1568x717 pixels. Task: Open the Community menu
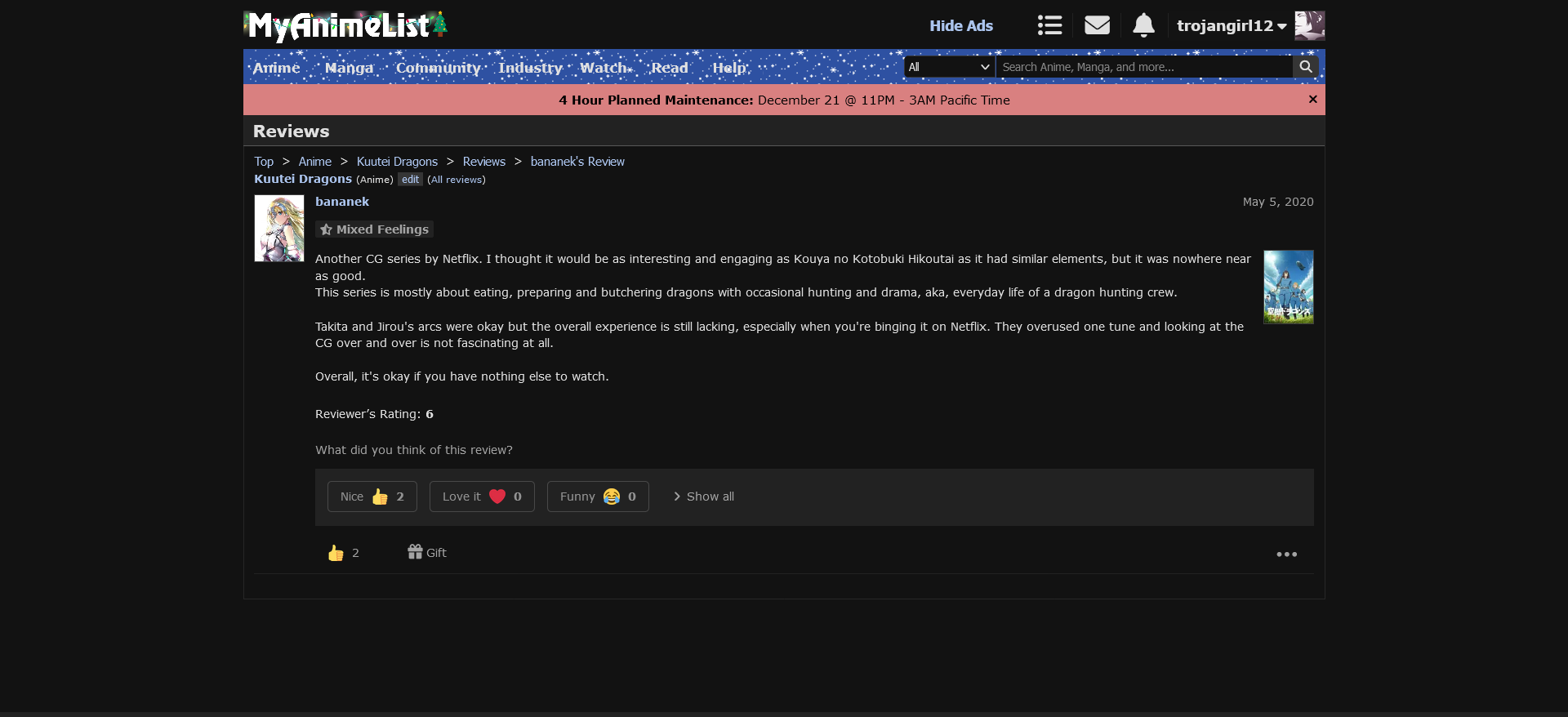[439, 68]
